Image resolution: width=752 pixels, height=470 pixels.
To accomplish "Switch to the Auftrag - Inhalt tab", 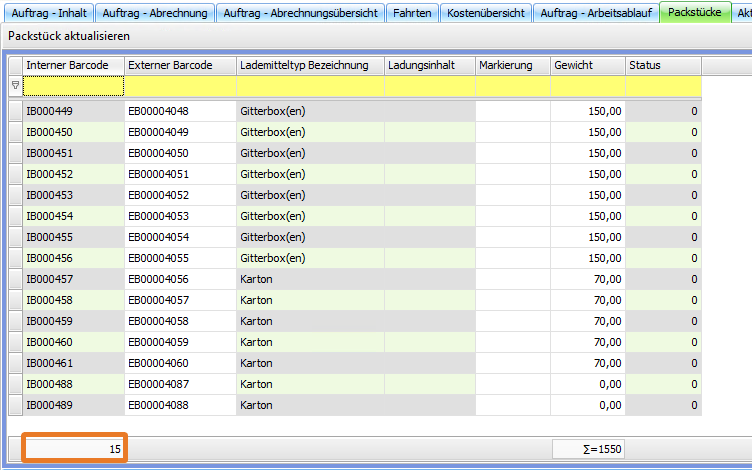I will pos(48,13).
